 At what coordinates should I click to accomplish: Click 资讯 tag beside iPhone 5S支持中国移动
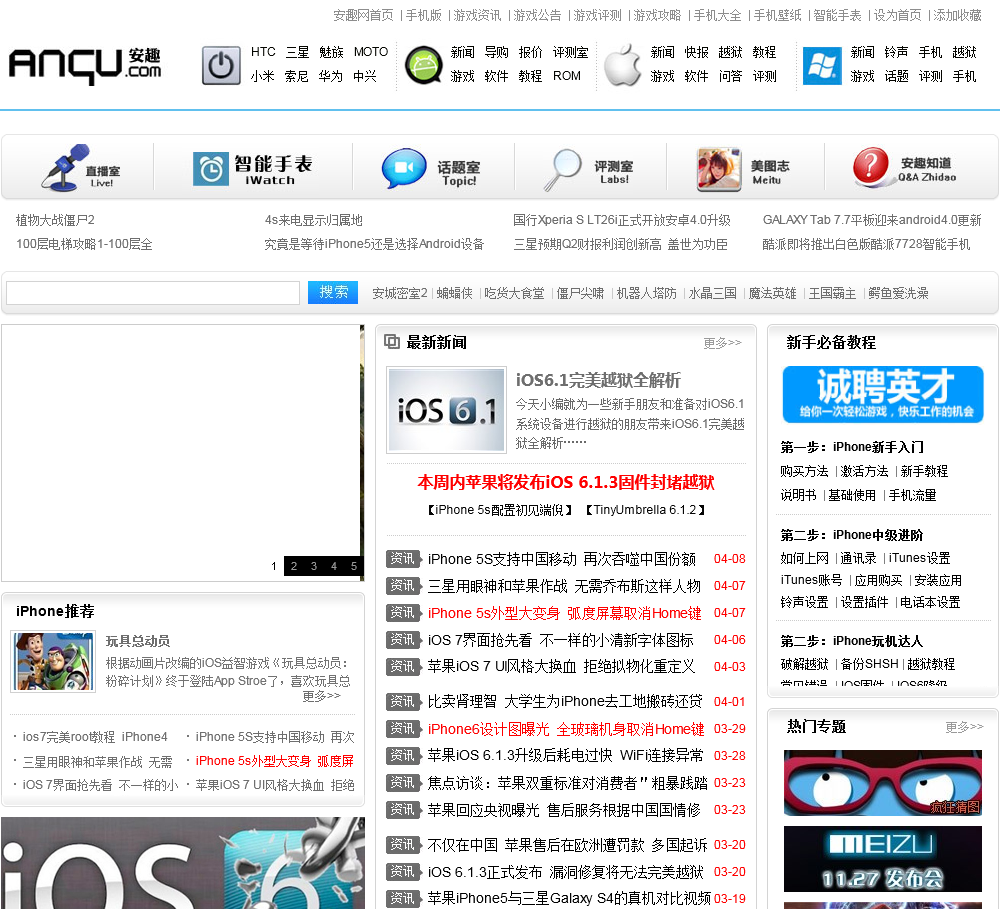(x=403, y=559)
